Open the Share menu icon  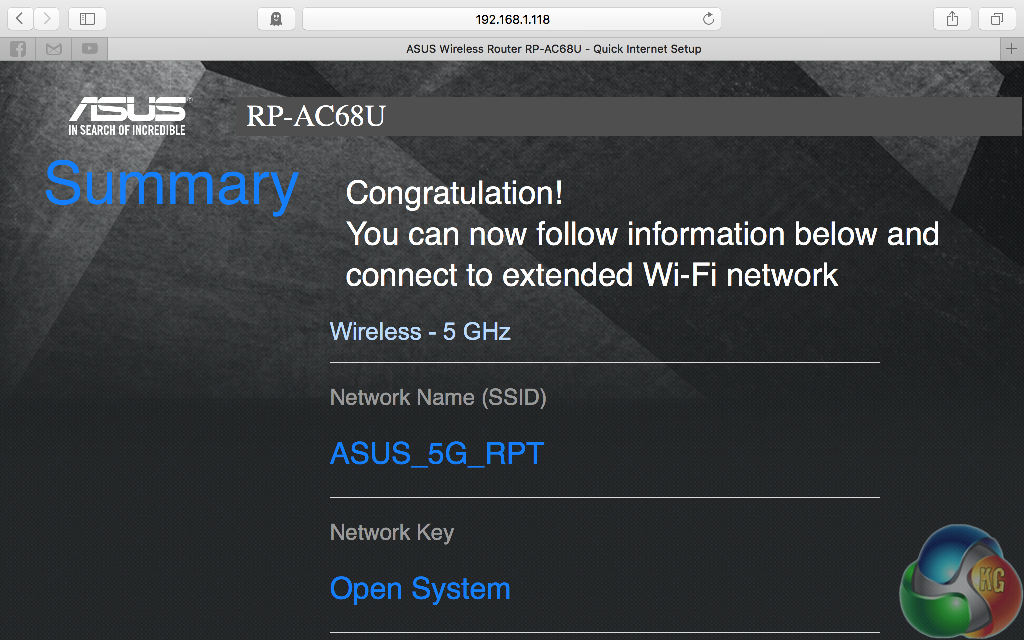[952, 19]
